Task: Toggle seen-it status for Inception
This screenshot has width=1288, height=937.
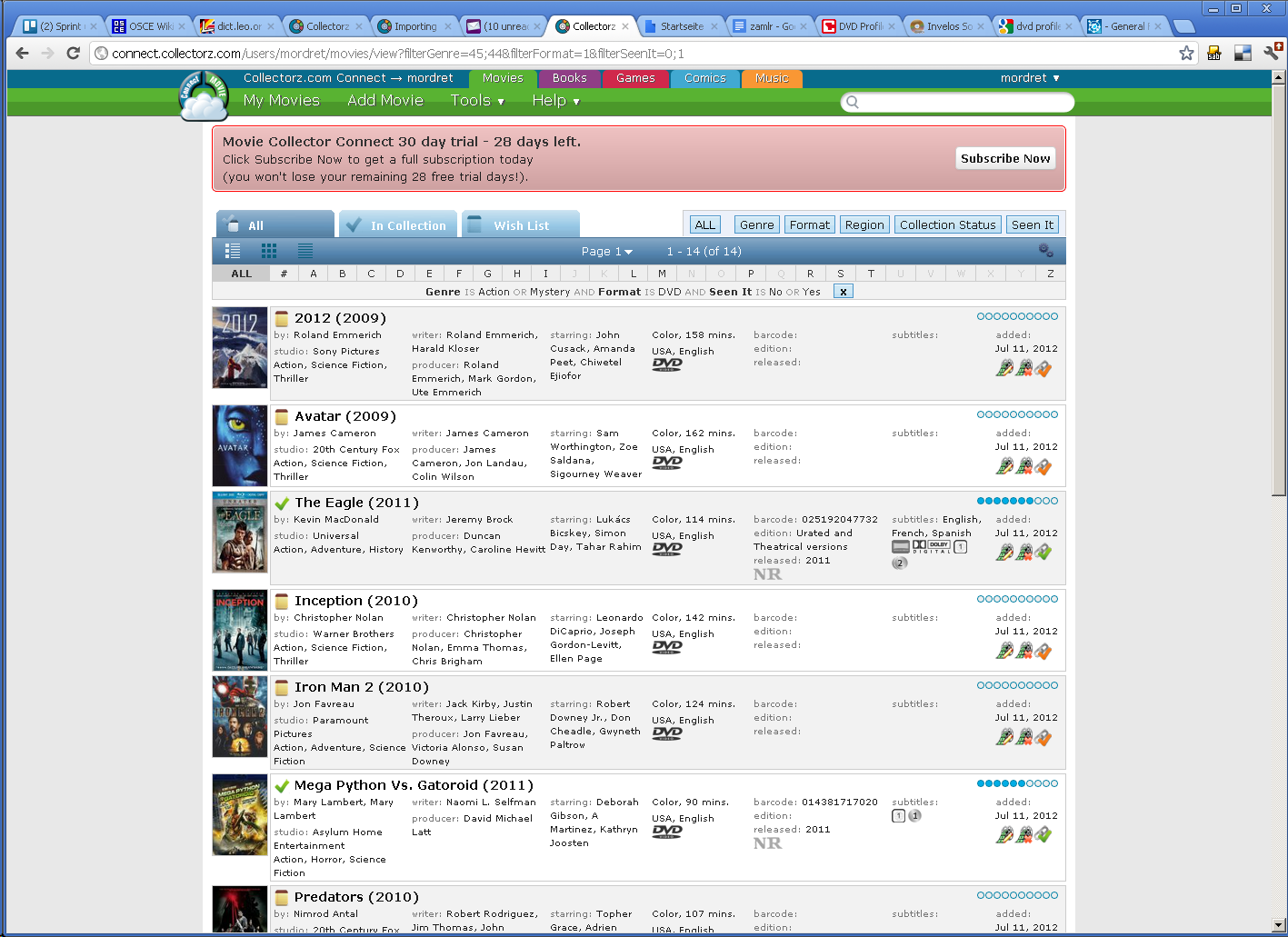Action: [1043, 651]
